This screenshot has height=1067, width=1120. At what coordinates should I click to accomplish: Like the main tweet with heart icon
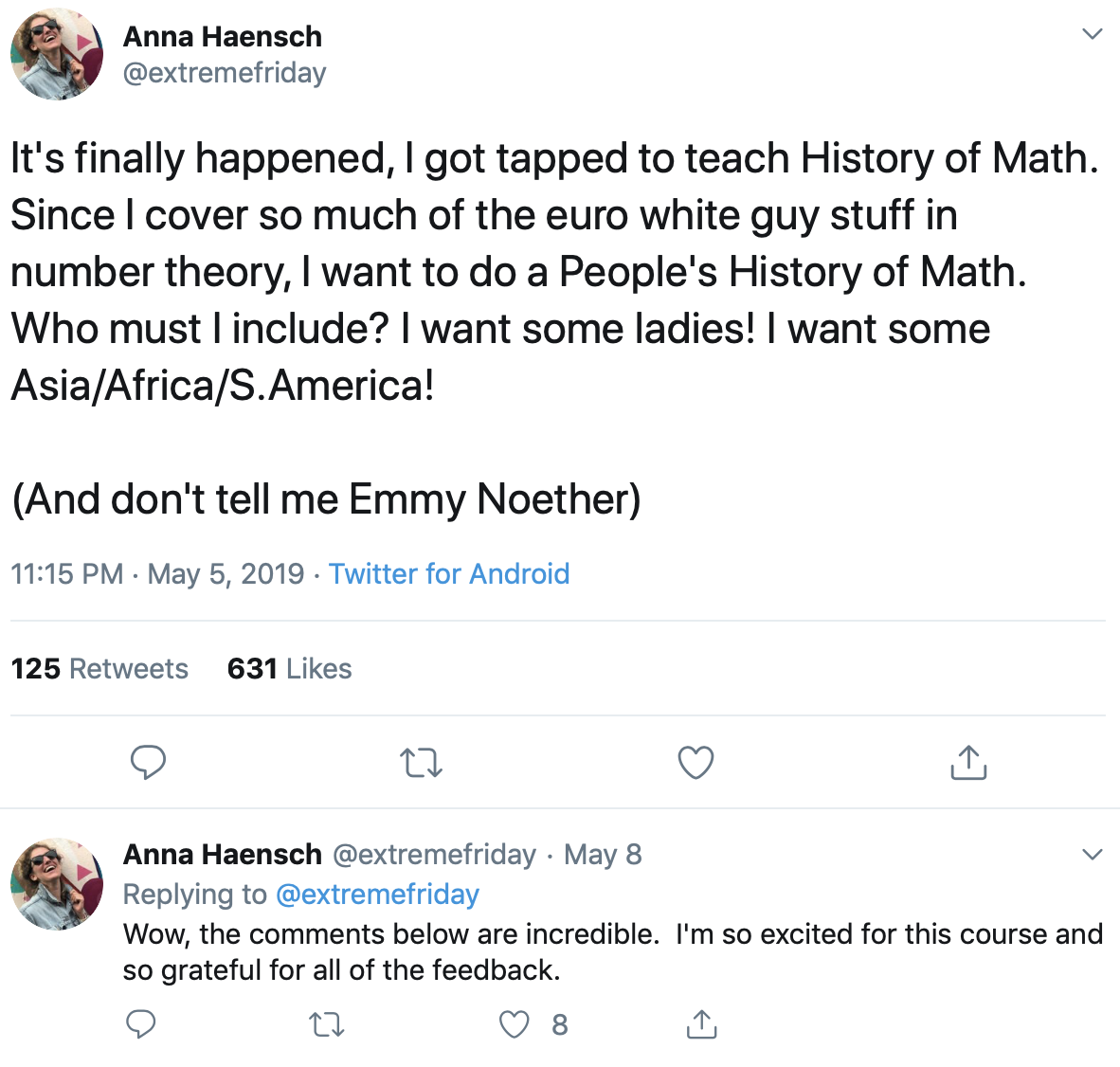coord(695,762)
